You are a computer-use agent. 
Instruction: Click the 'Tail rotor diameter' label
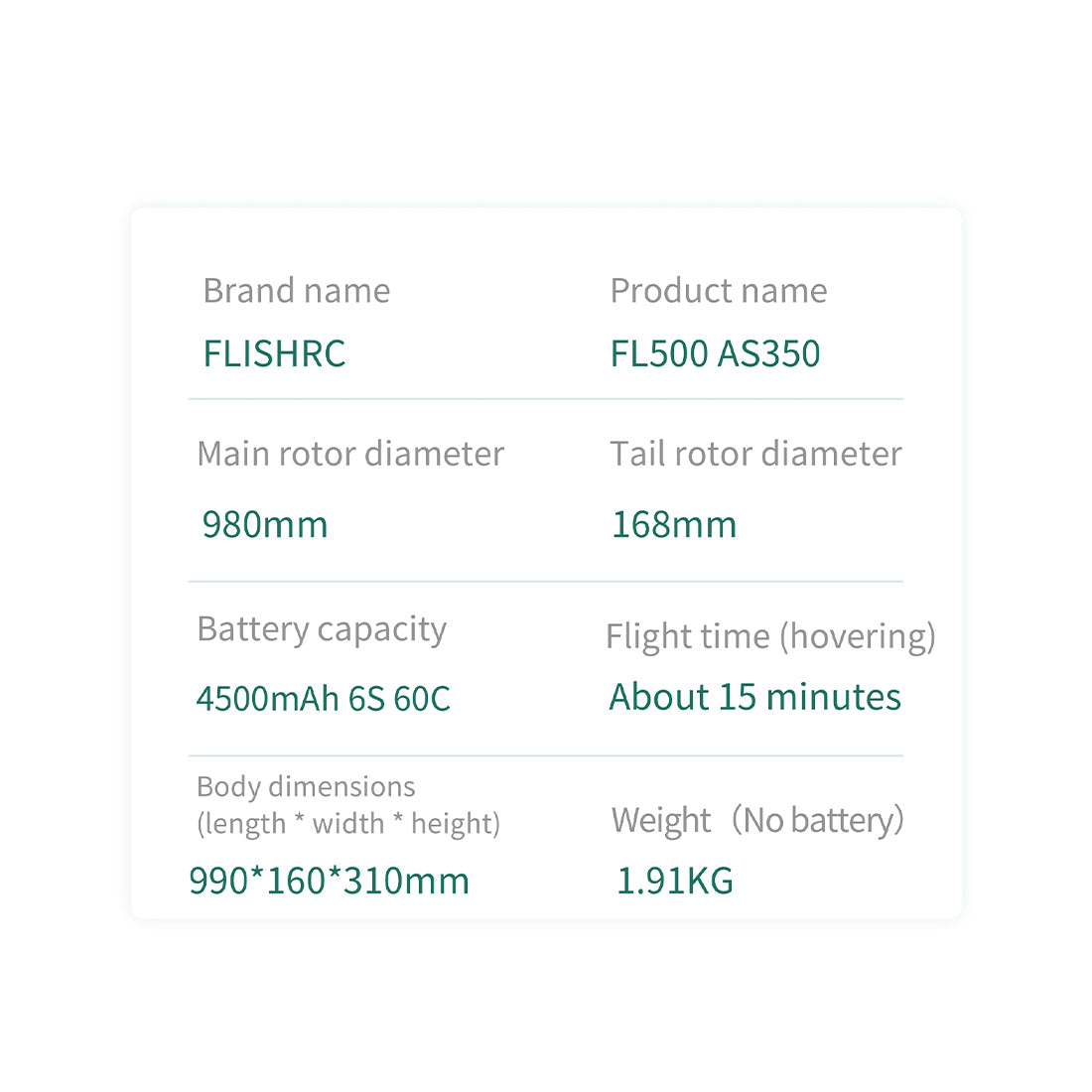[755, 454]
